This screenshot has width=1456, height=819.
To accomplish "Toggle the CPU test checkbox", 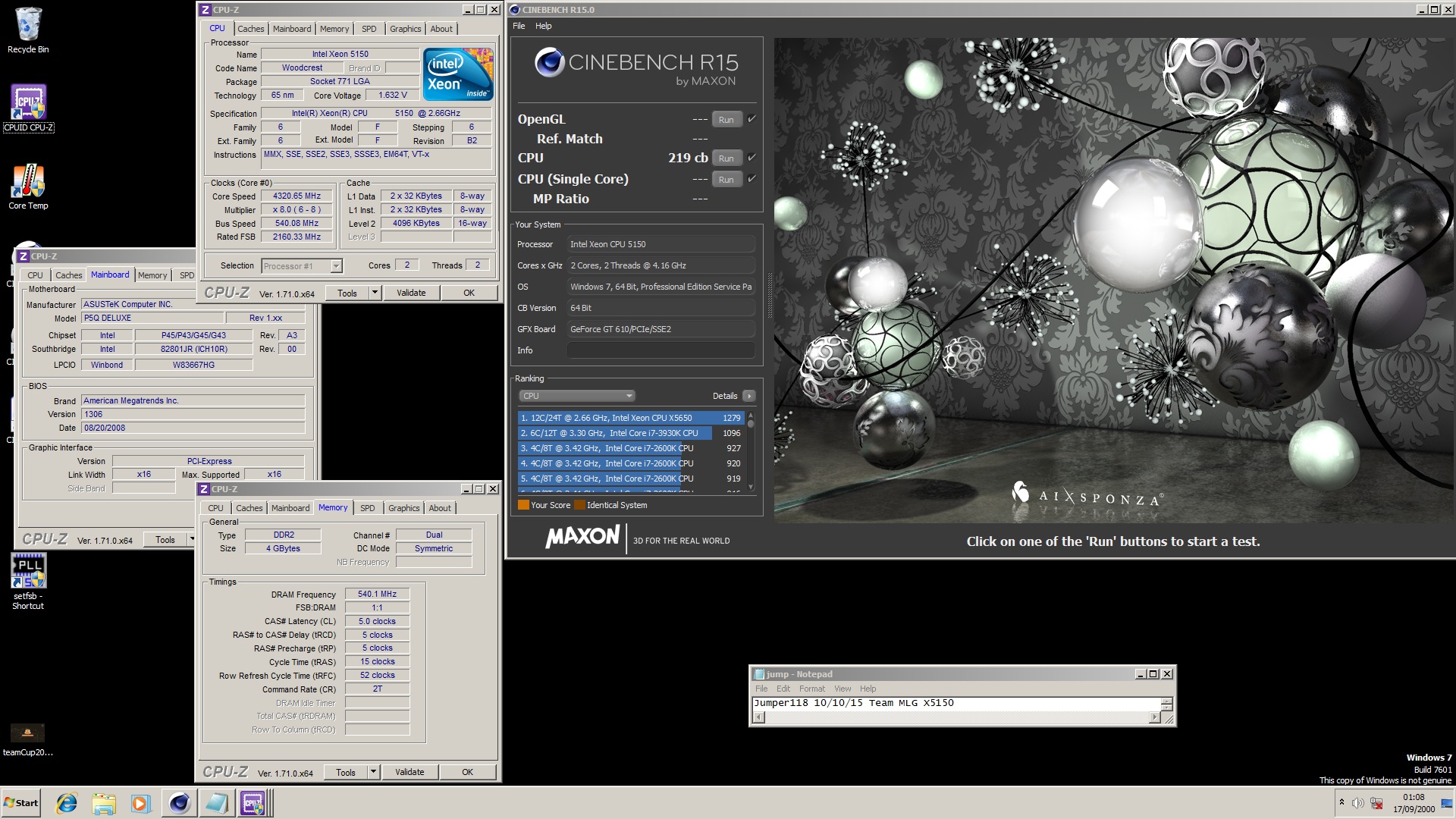I will (752, 158).
